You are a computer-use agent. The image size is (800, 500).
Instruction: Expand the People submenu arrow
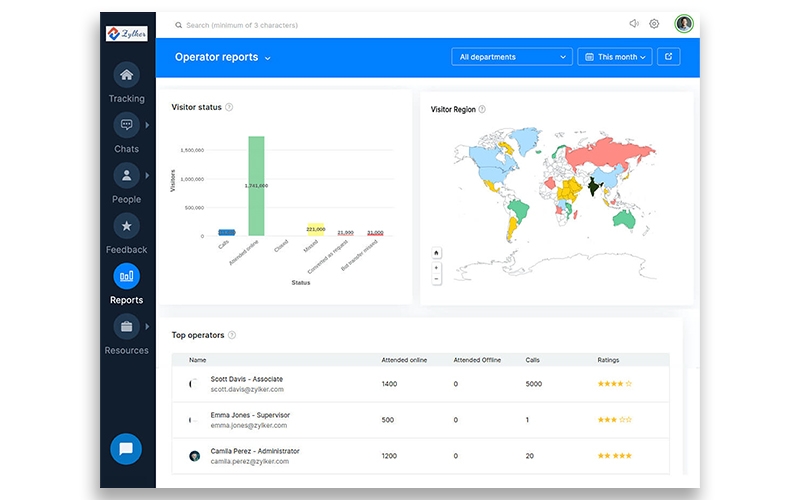(147, 176)
